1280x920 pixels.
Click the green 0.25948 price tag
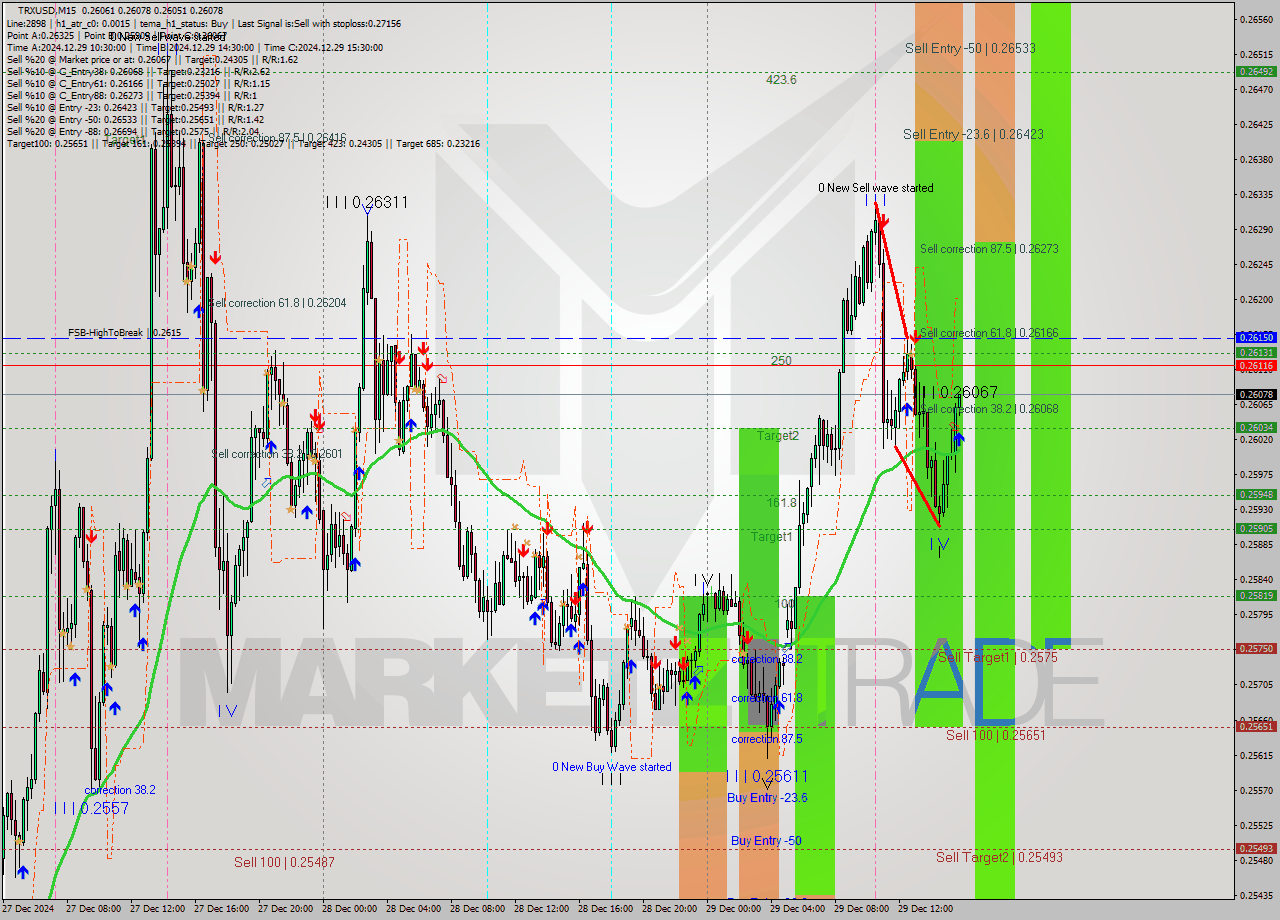(1256, 494)
